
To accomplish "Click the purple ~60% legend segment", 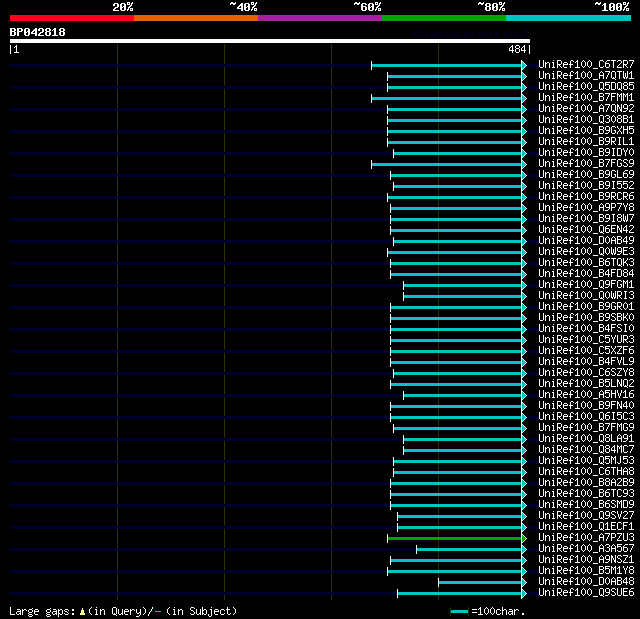I will tap(320, 18).
